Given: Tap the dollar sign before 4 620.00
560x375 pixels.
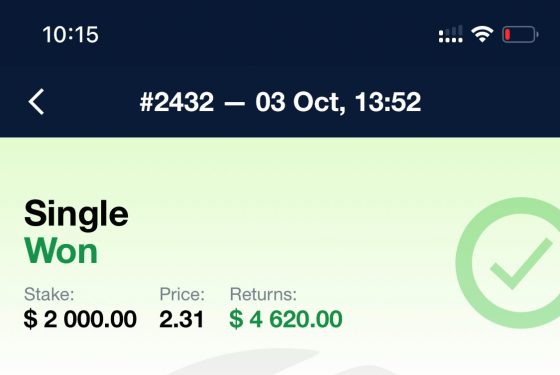Looking at the screenshot, I should (x=236, y=319).
